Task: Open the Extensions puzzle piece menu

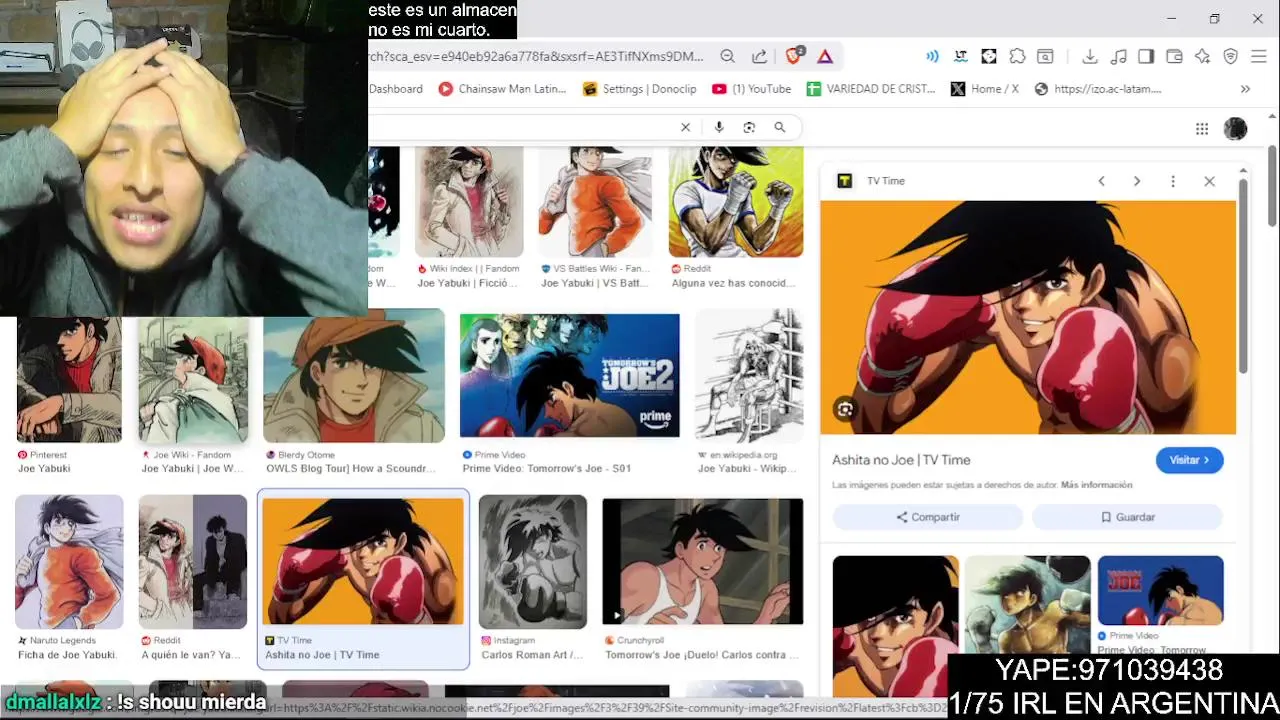Action: coord(1017,57)
